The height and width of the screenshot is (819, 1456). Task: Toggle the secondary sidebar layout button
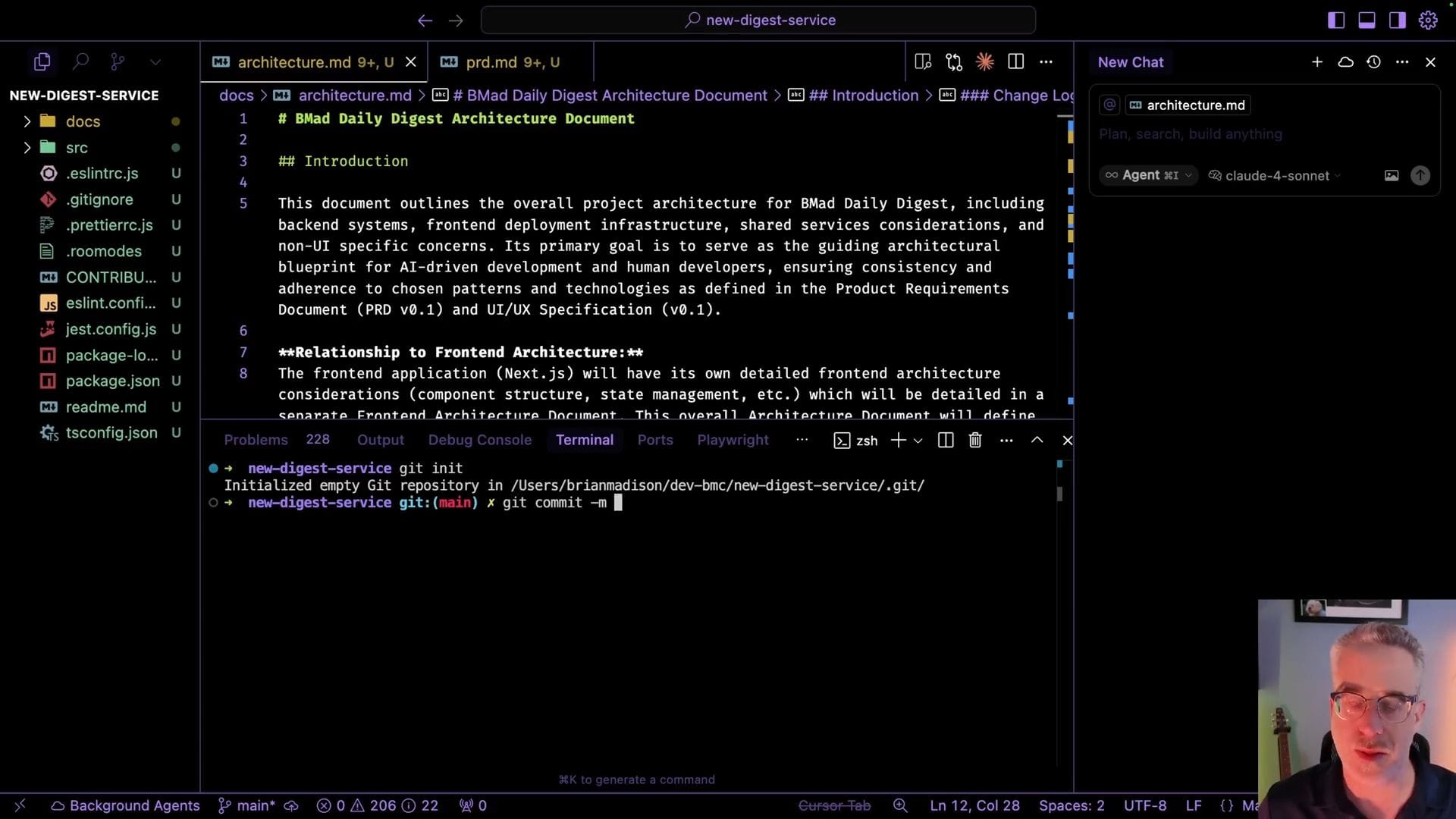(1397, 20)
